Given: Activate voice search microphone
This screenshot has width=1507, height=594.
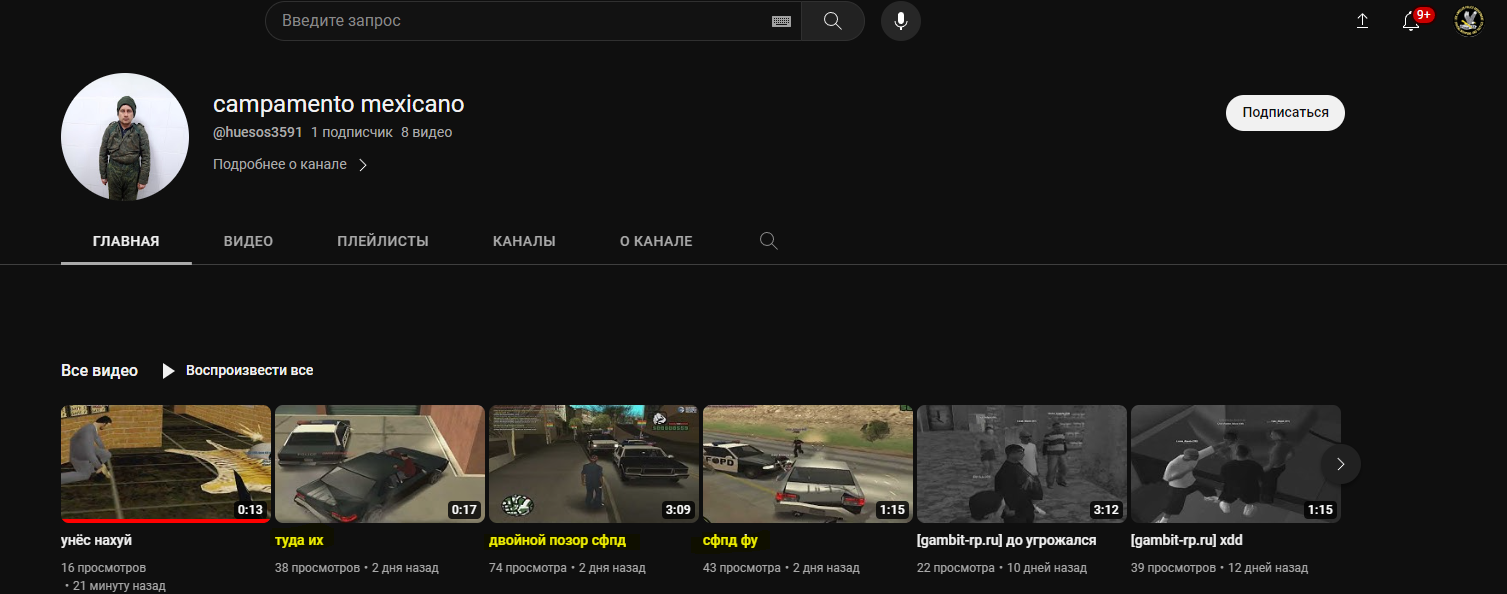Looking at the screenshot, I should [x=900, y=21].
